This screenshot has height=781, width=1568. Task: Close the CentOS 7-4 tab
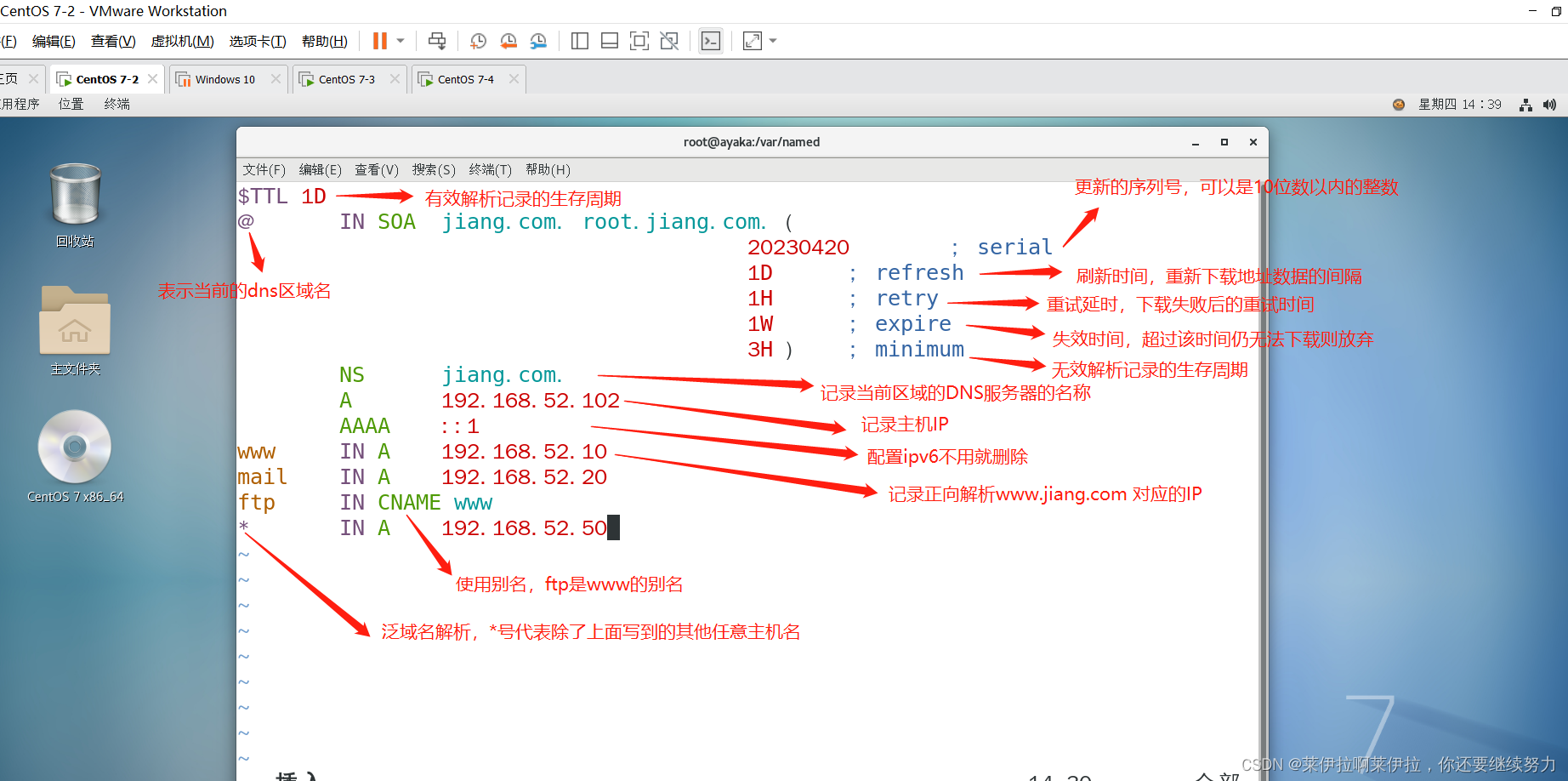[x=514, y=78]
